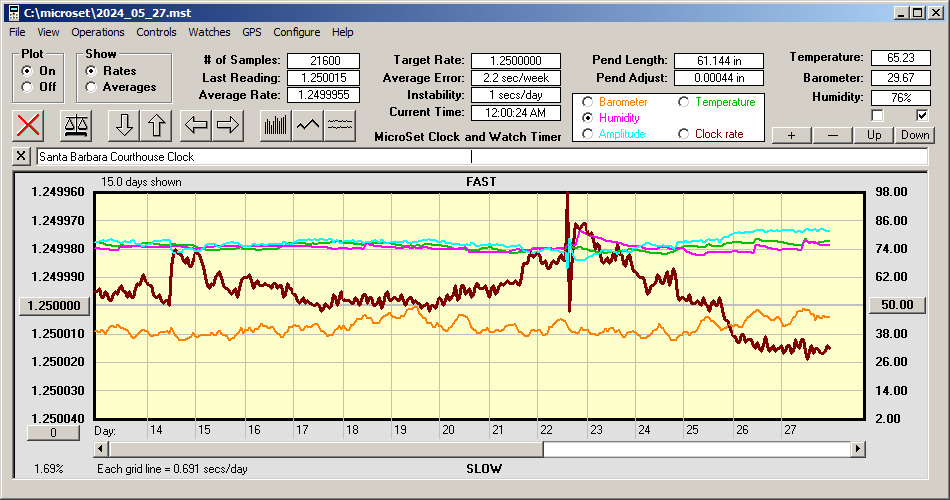The width and height of the screenshot is (950, 500).
Task: Click the right arrow toolbar icon
Action: pos(228,125)
